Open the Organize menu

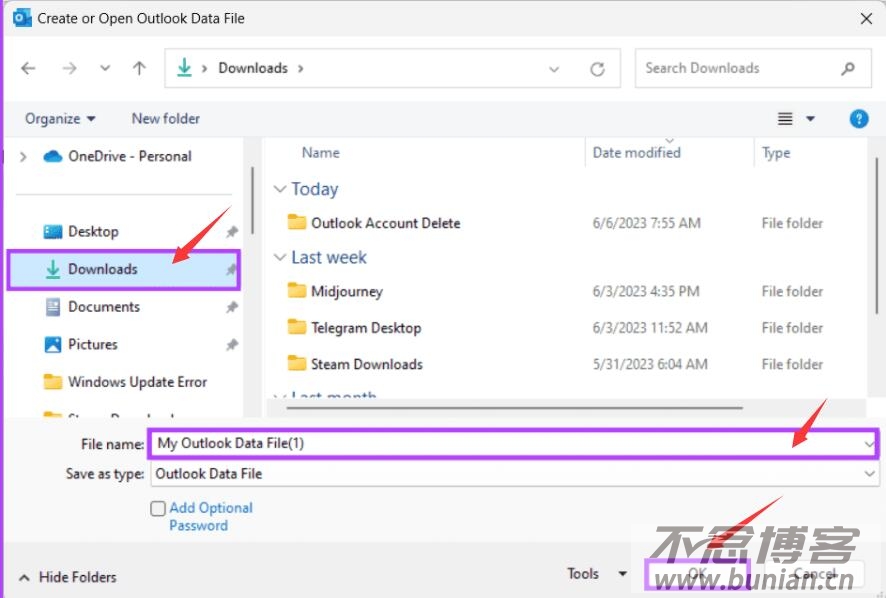(x=60, y=118)
